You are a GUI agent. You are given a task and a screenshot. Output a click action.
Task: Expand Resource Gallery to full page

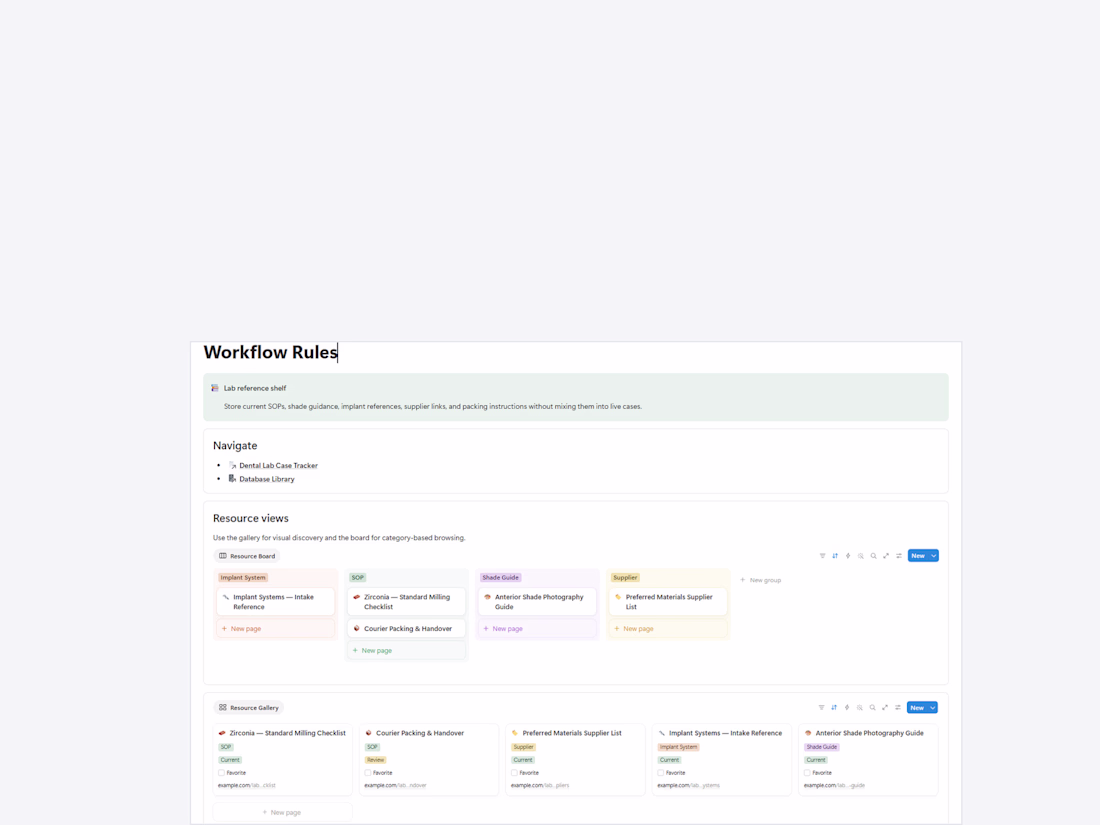pos(885,707)
